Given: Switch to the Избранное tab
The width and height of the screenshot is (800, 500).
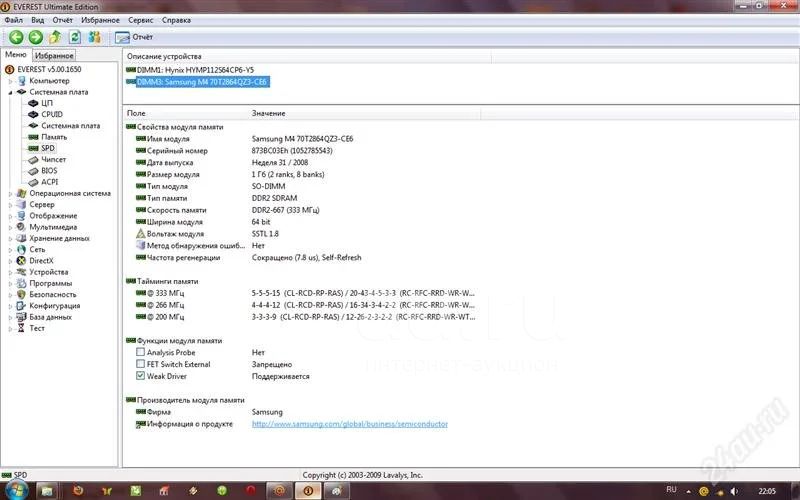Looking at the screenshot, I should point(54,55).
